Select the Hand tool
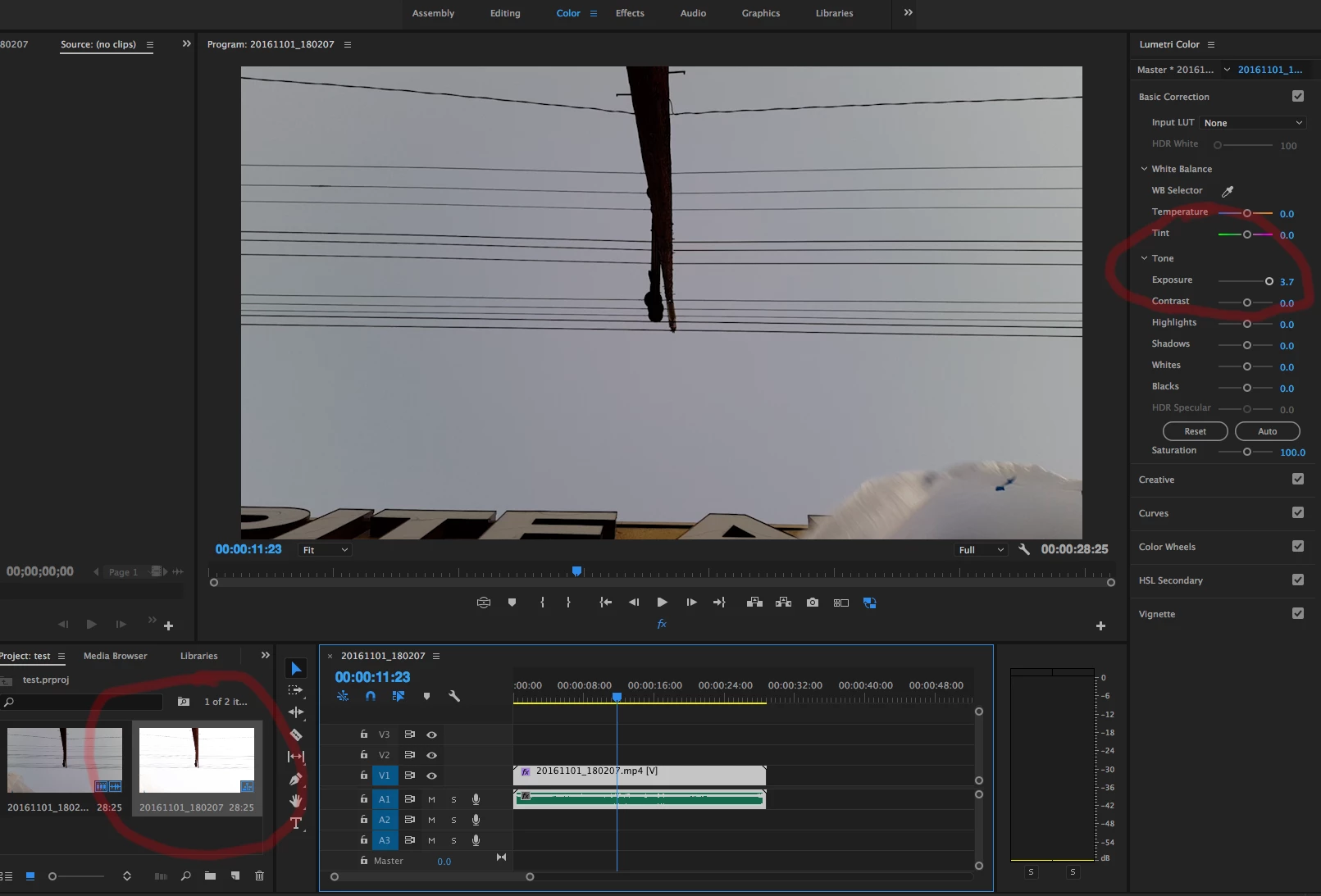Viewport: 1321px width, 896px height. click(x=296, y=801)
